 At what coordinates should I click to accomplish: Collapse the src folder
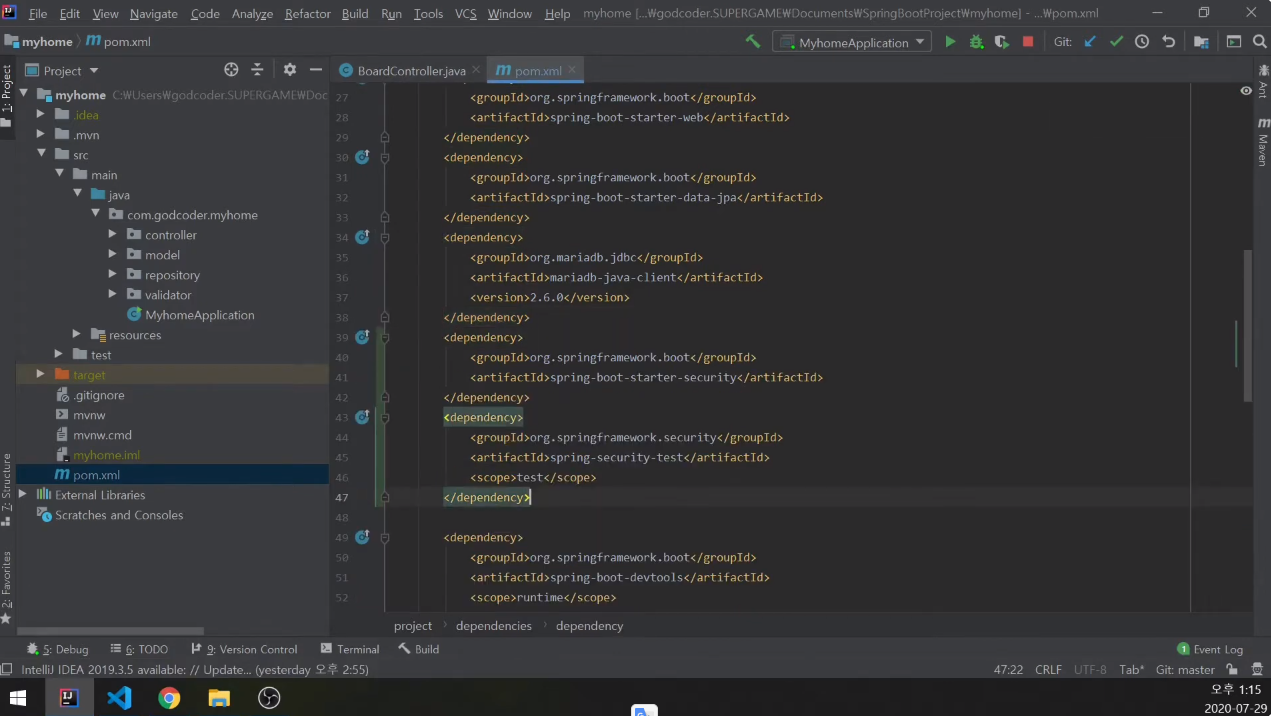tap(41, 155)
